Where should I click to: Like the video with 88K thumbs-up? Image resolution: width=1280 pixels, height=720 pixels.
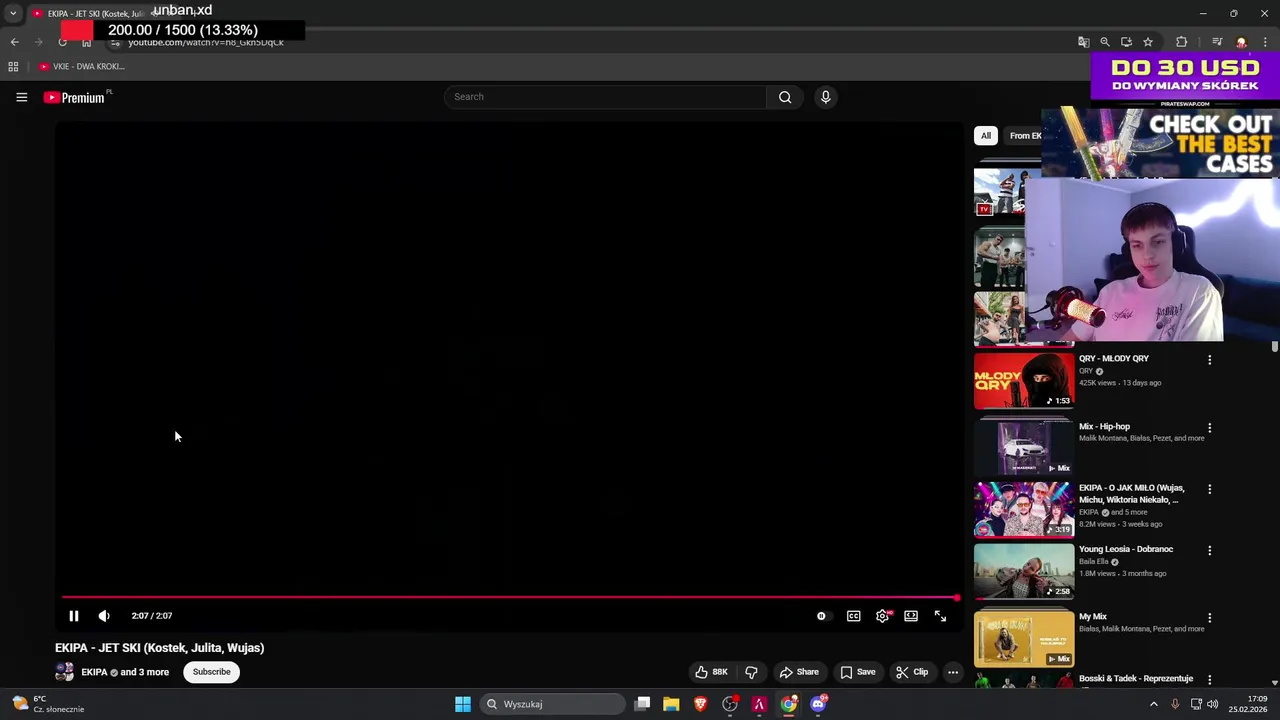click(x=711, y=672)
